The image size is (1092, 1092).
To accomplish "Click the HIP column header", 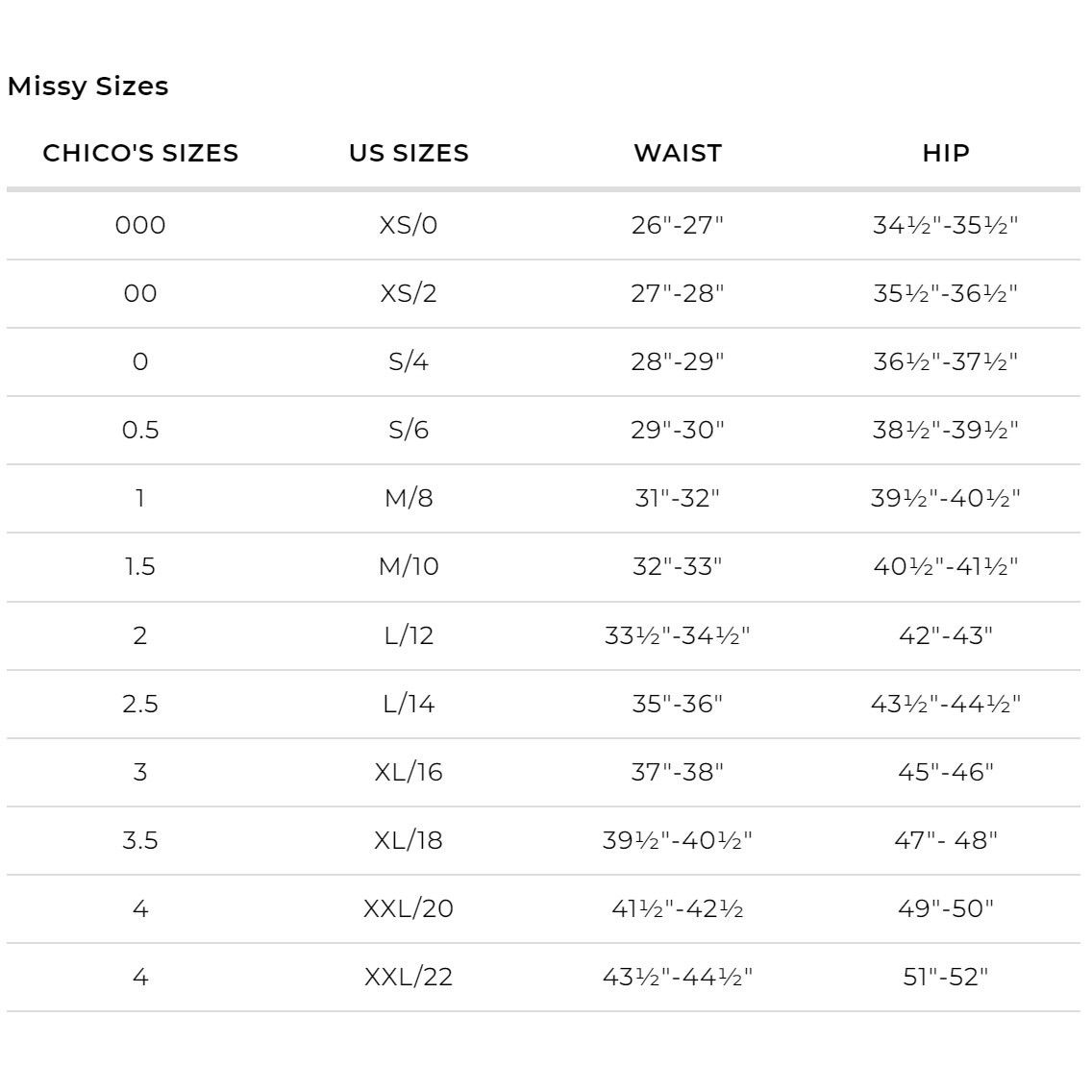I will click(946, 153).
